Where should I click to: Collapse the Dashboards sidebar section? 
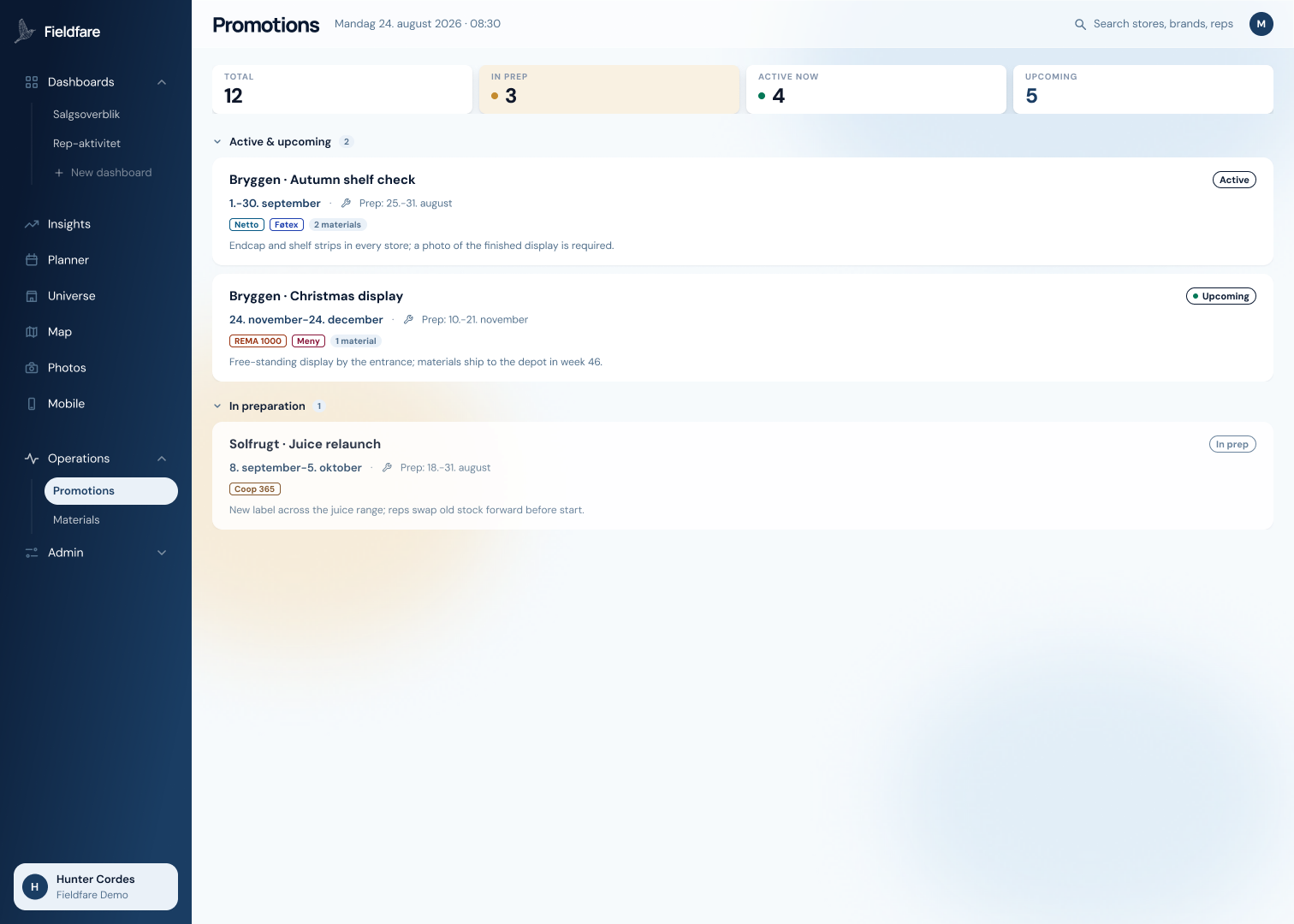pos(162,82)
